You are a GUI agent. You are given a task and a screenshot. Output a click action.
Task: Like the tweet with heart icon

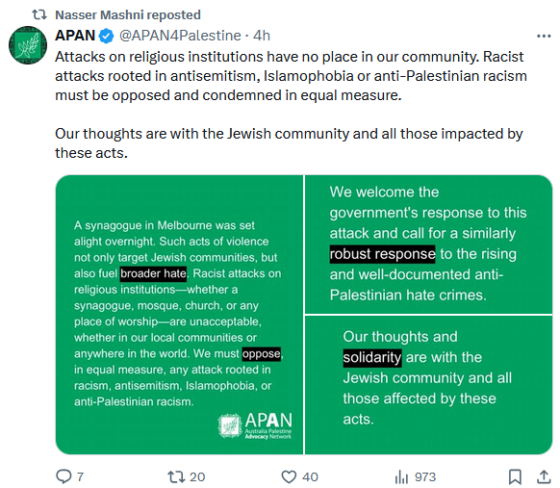[x=289, y=477]
